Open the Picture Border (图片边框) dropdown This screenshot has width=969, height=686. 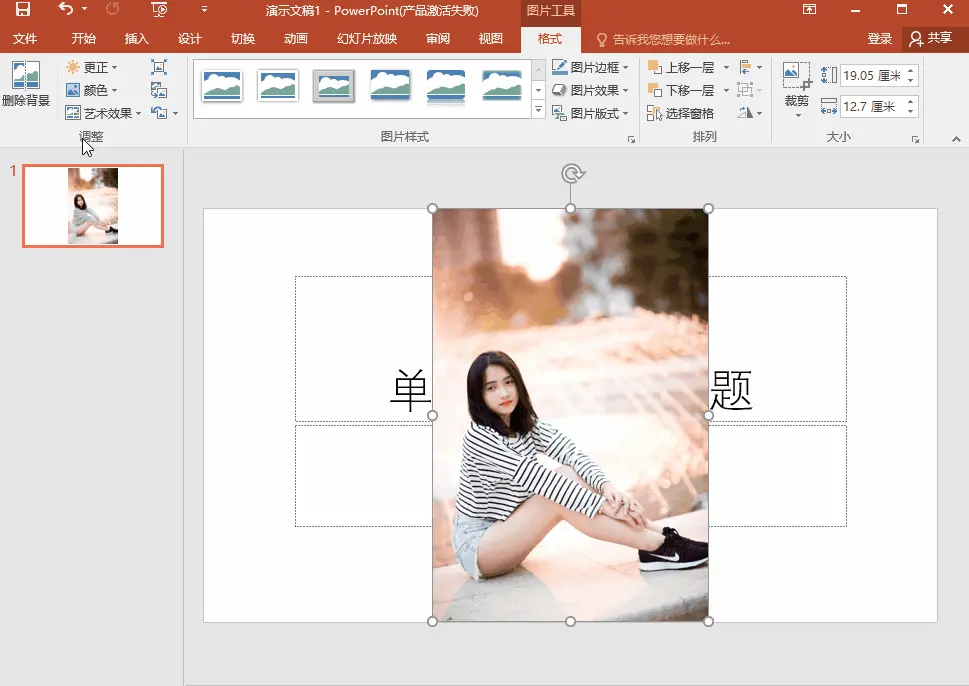(x=590, y=67)
